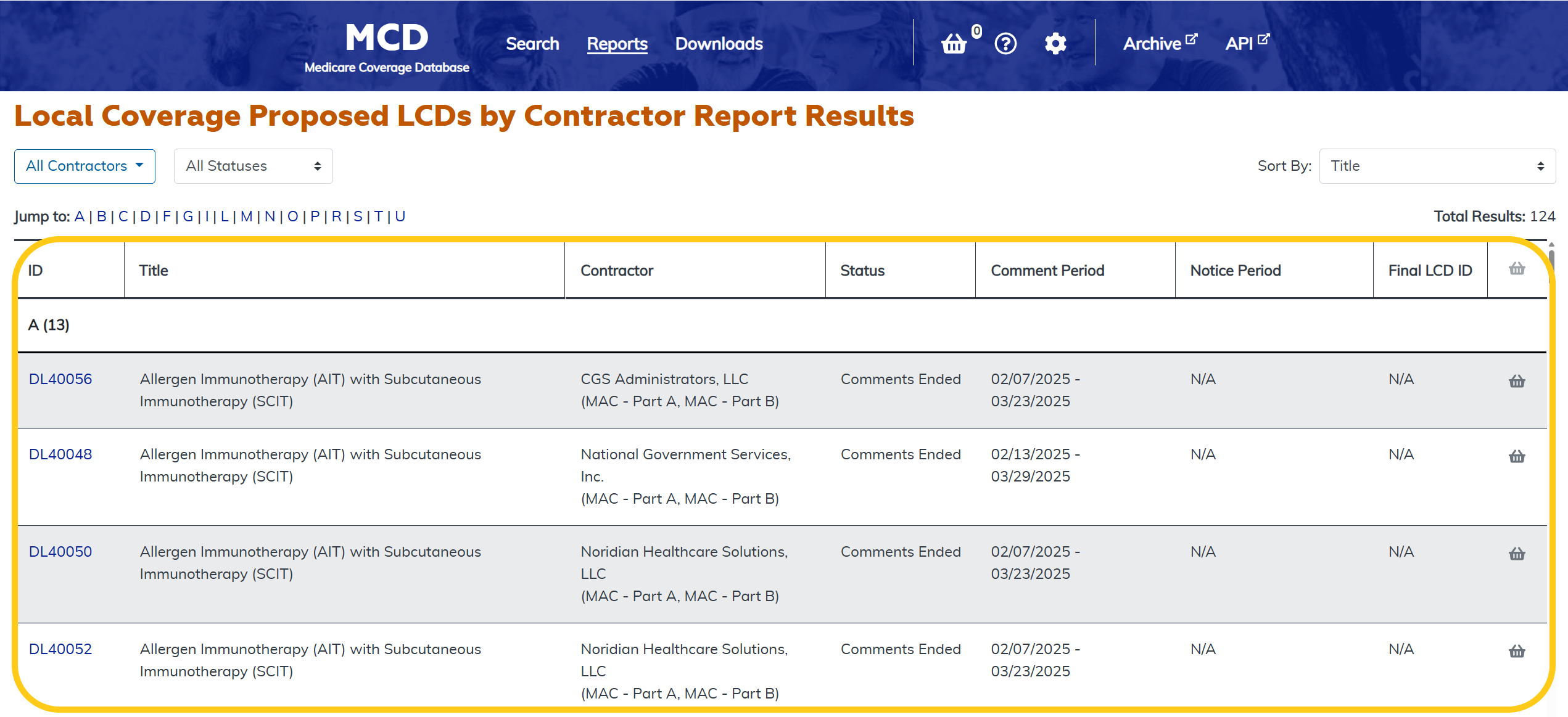Open the DL40056 LCD link
Screen dimensions: 1568x717
click(x=60, y=379)
